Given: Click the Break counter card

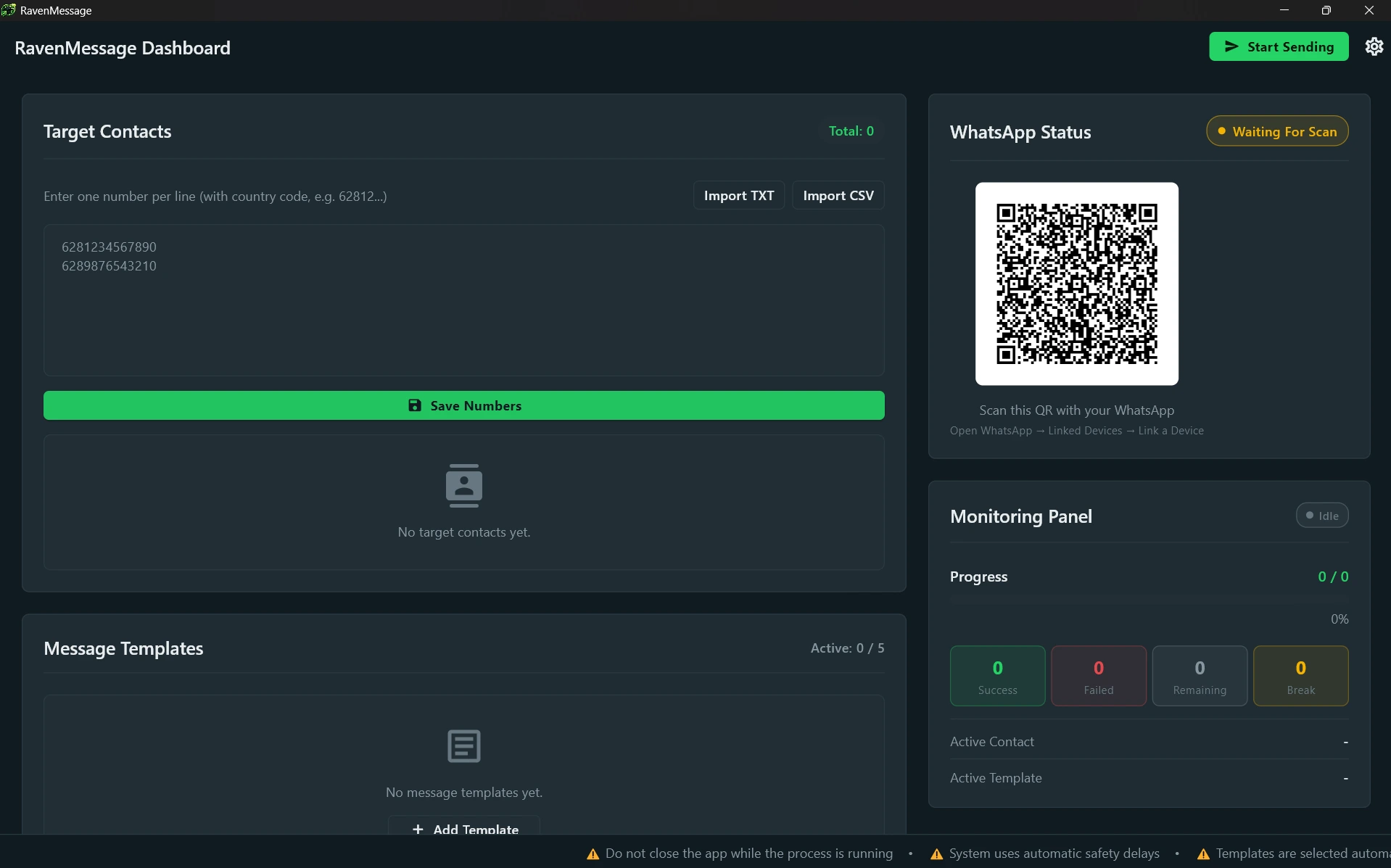Looking at the screenshot, I should coord(1300,676).
